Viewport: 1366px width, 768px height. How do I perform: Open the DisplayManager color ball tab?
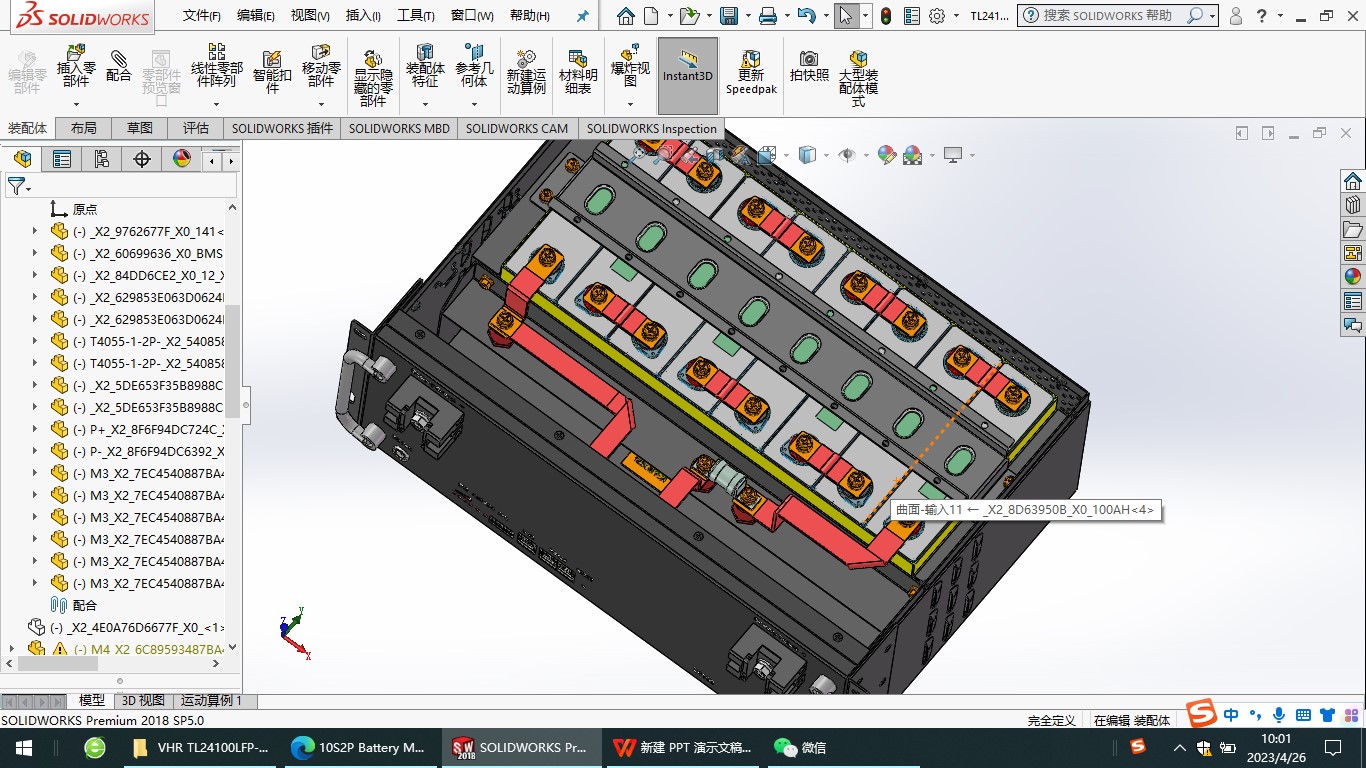(x=182, y=159)
